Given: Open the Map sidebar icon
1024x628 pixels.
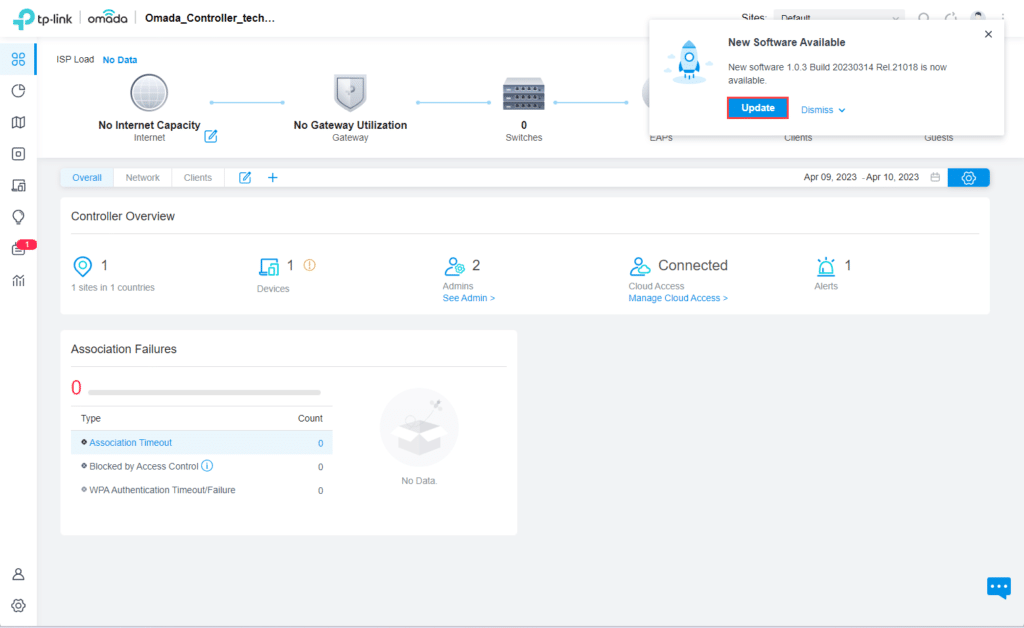Looking at the screenshot, I should click(18, 122).
